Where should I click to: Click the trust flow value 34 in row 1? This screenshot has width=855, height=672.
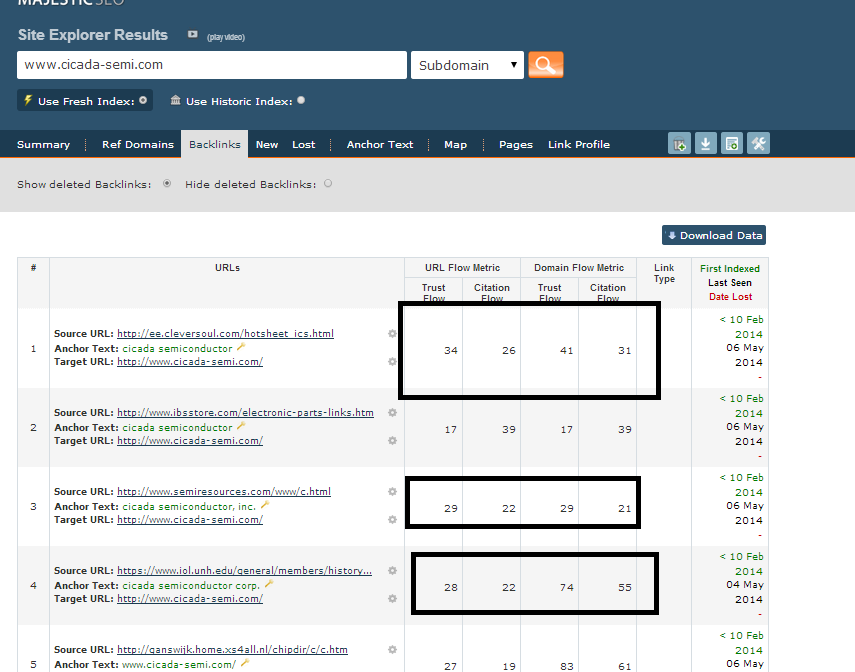tap(450, 351)
